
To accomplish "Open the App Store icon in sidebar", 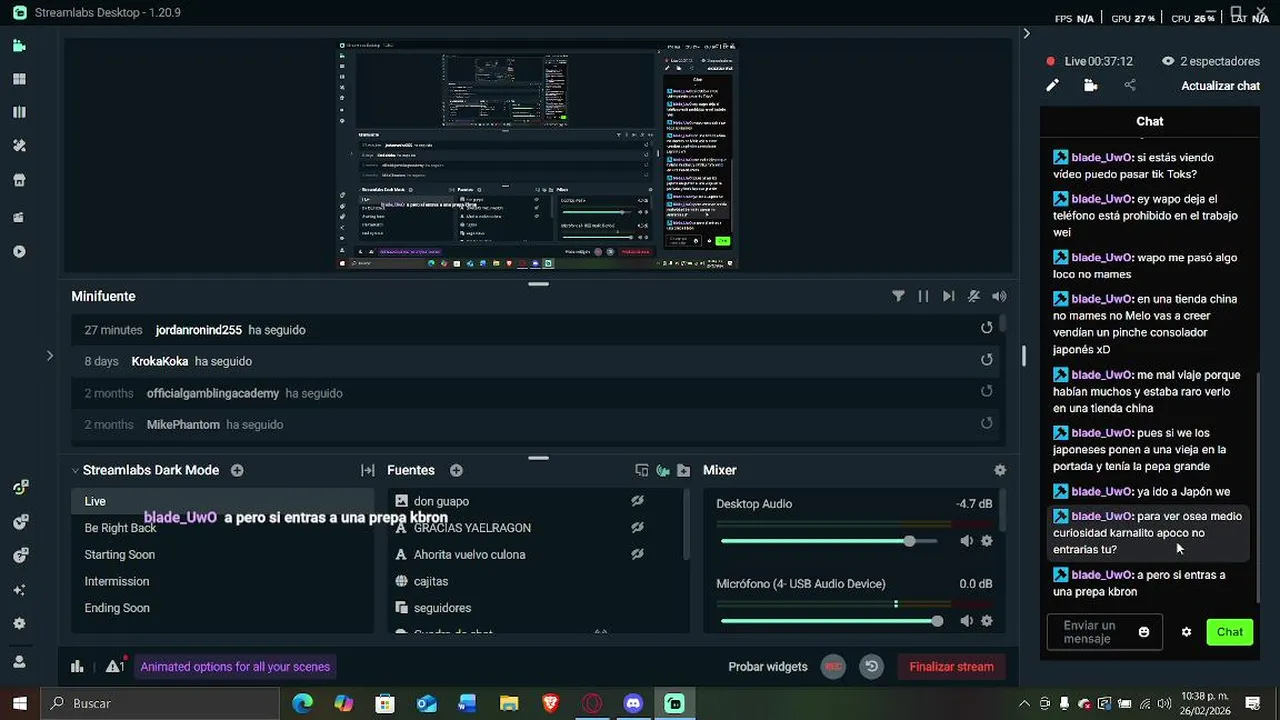I will click(x=19, y=181).
